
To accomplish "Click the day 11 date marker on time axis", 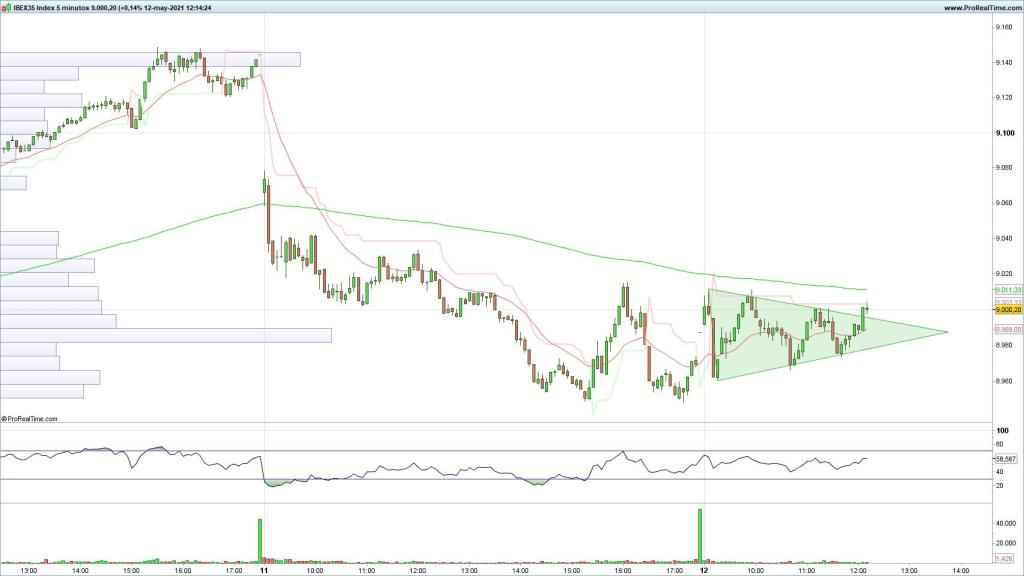I will [x=264, y=570].
